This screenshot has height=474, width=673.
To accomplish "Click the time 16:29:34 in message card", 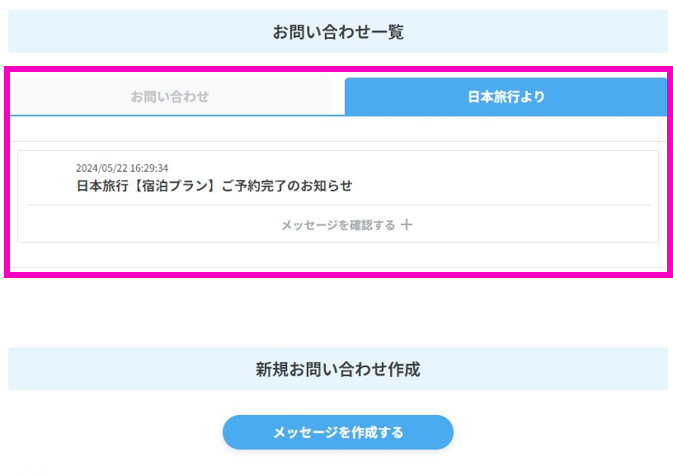I will 149,168.
